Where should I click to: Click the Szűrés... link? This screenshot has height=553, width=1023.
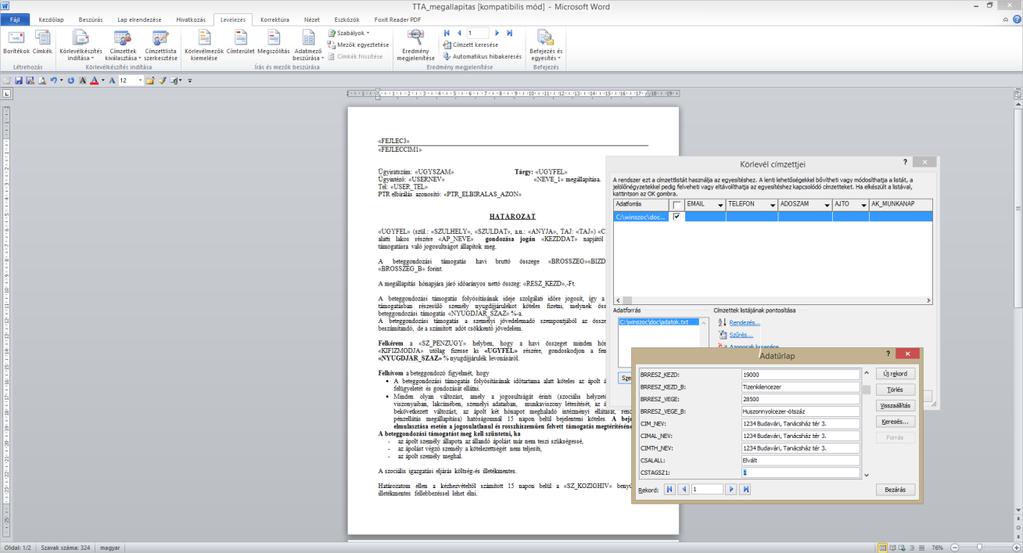741,335
